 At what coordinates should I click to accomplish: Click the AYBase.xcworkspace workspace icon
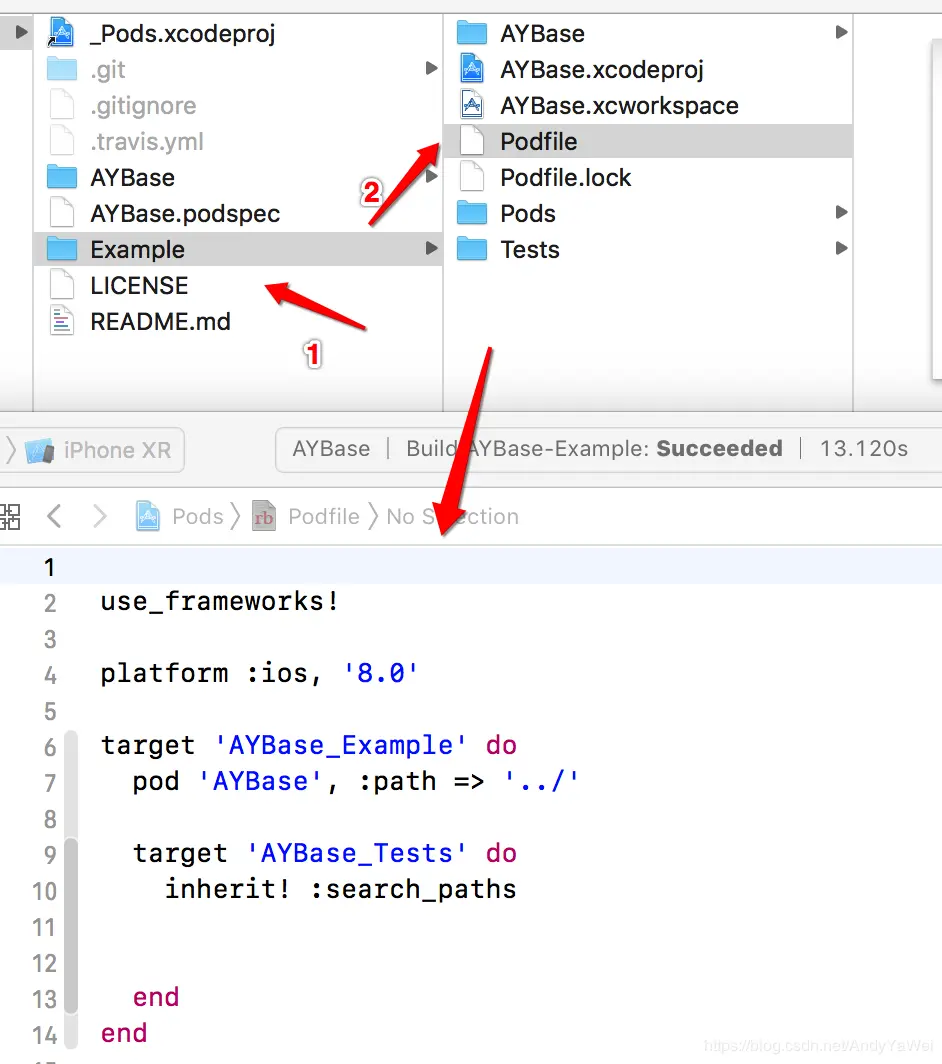pos(472,105)
